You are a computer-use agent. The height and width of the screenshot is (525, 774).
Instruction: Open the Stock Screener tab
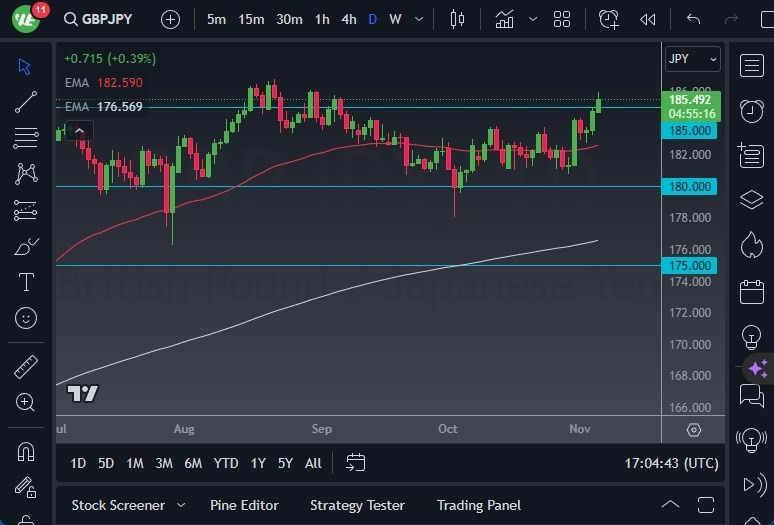tap(118, 505)
